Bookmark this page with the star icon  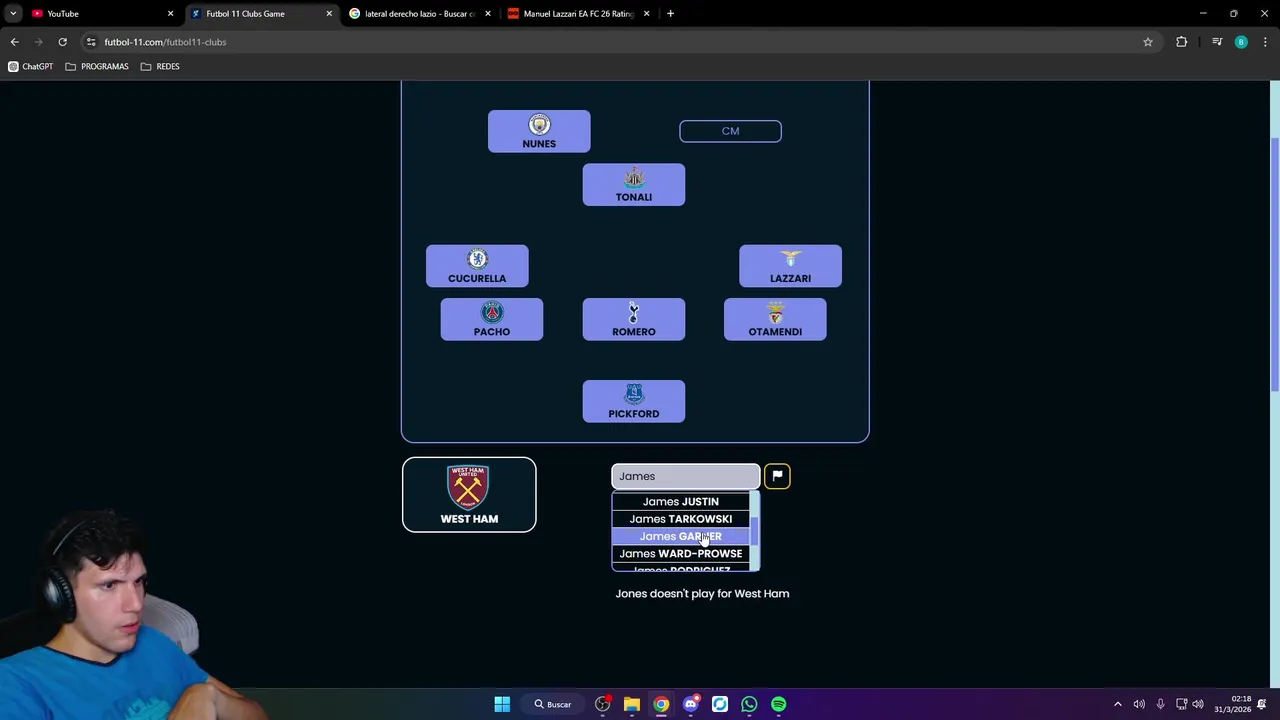(1148, 42)
